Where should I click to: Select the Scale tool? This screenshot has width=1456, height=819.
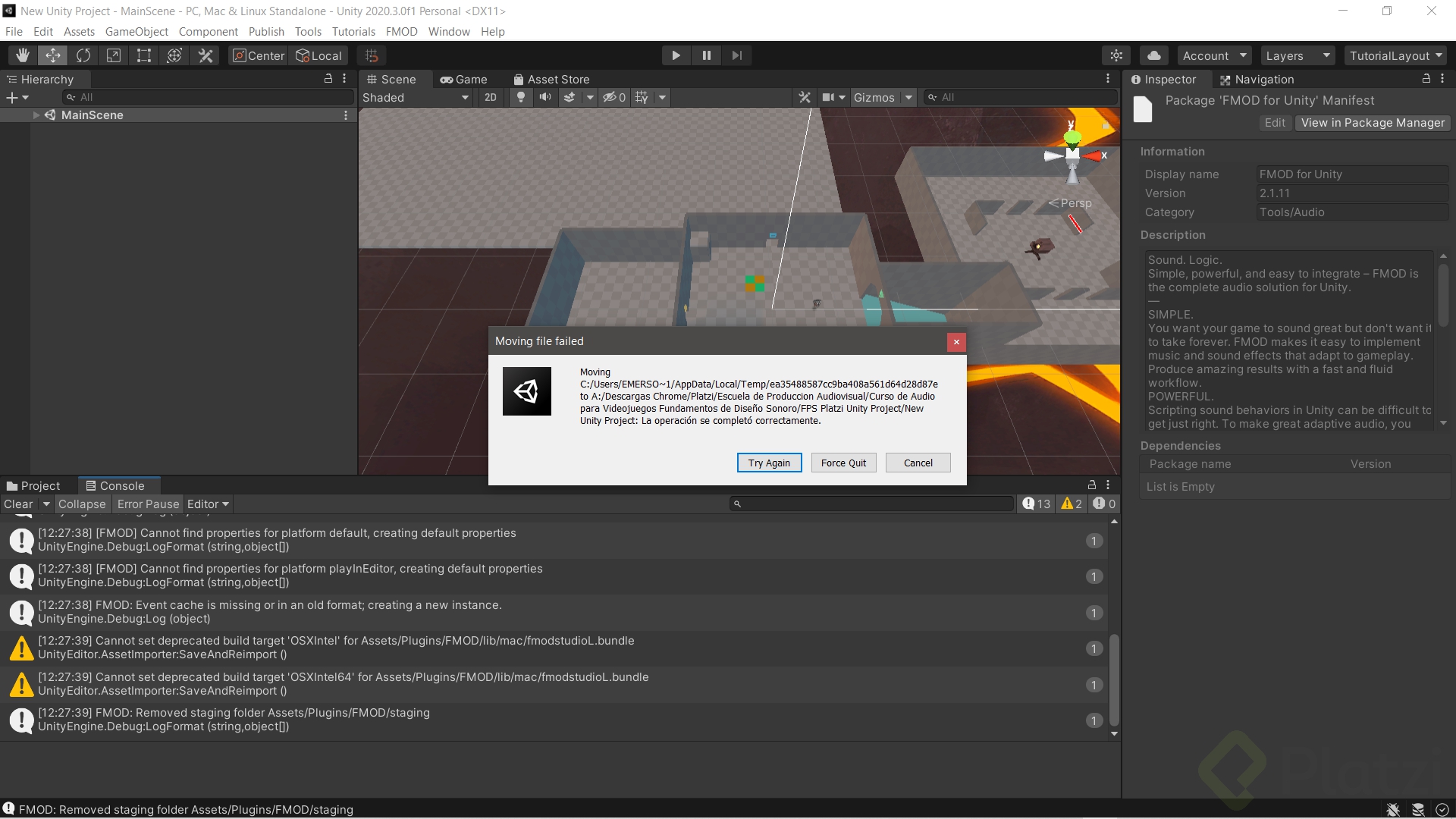coord(114,55)
